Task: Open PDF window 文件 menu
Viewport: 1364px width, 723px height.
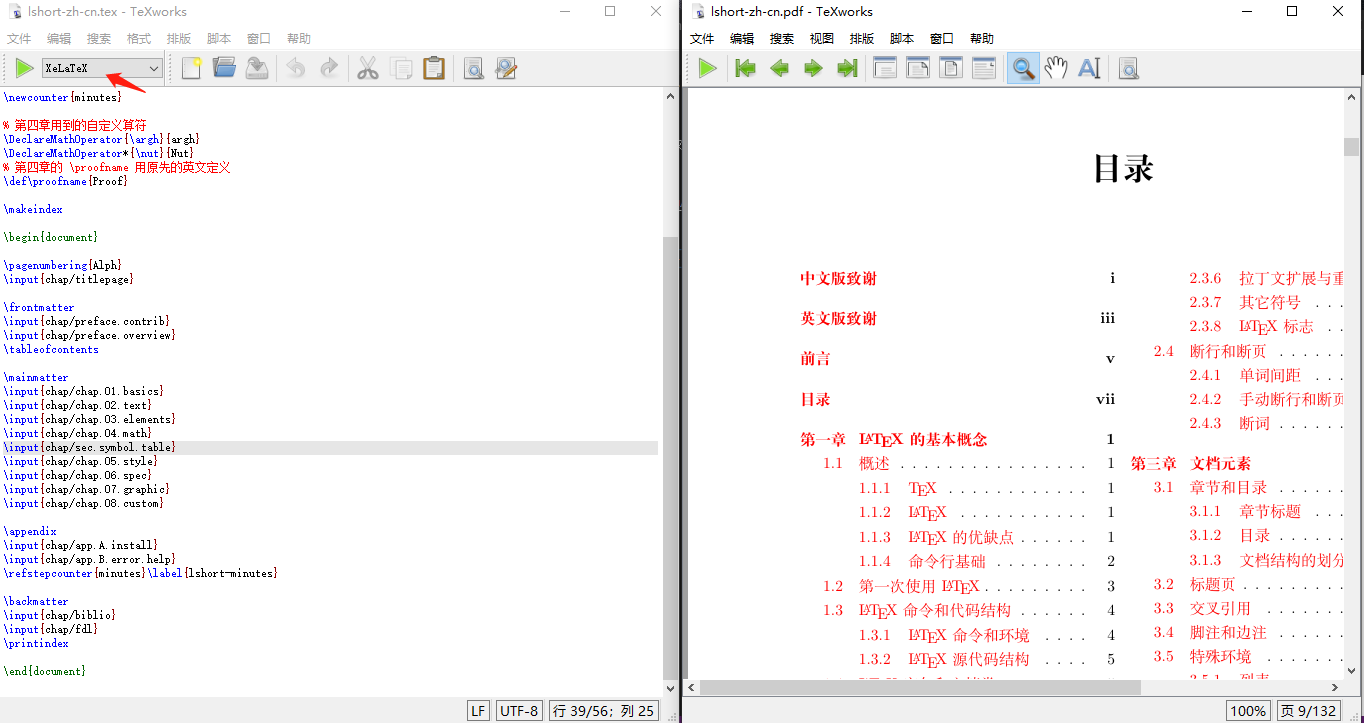Action: 702,39
